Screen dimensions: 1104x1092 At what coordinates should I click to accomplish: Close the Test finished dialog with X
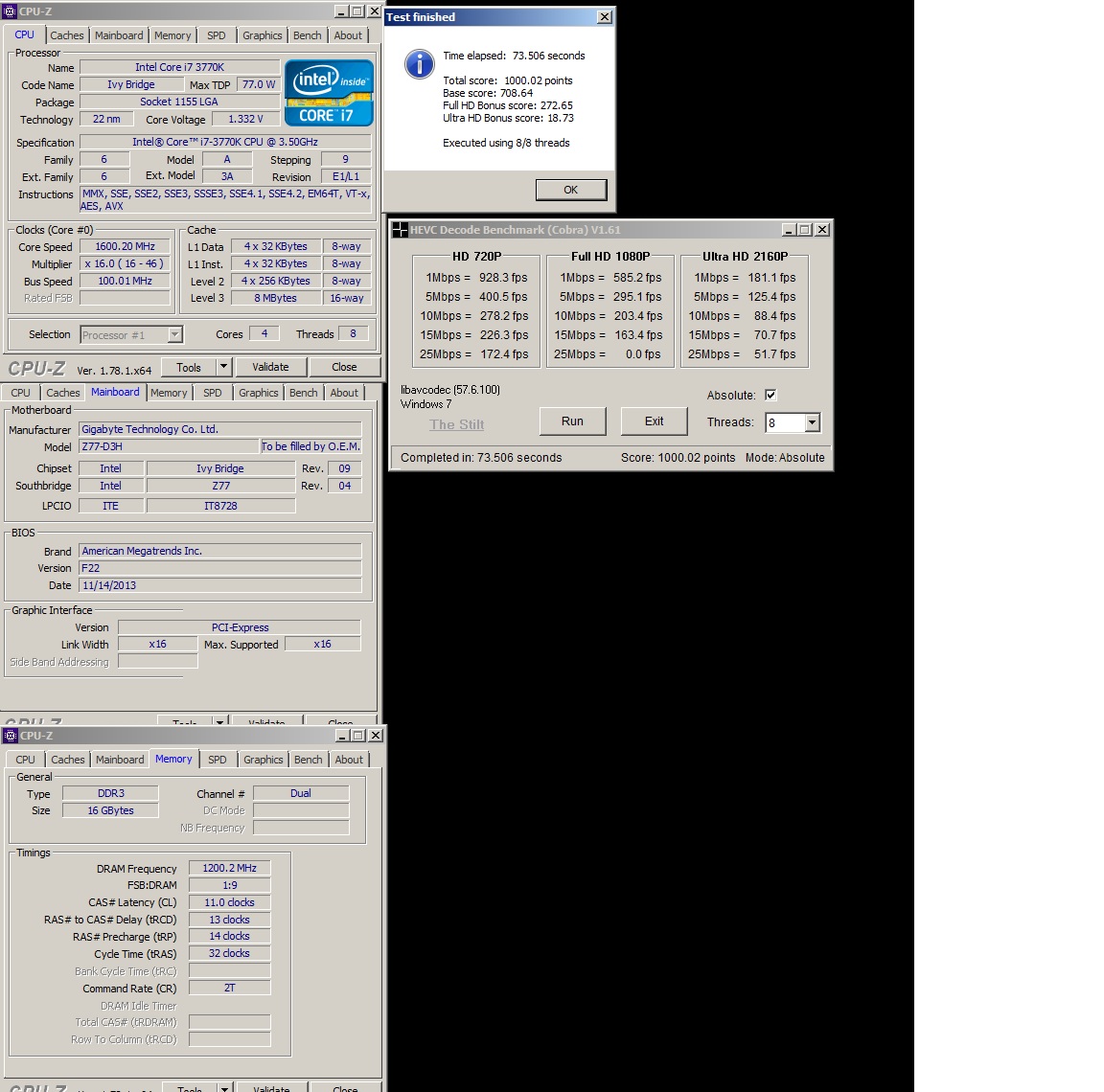click(x=604, y=17)
